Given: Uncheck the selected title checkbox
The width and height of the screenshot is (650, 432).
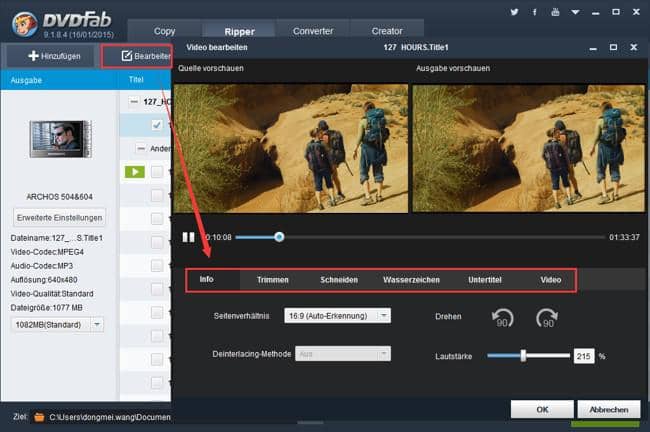Looking at the screenshot, I should 157,125.
